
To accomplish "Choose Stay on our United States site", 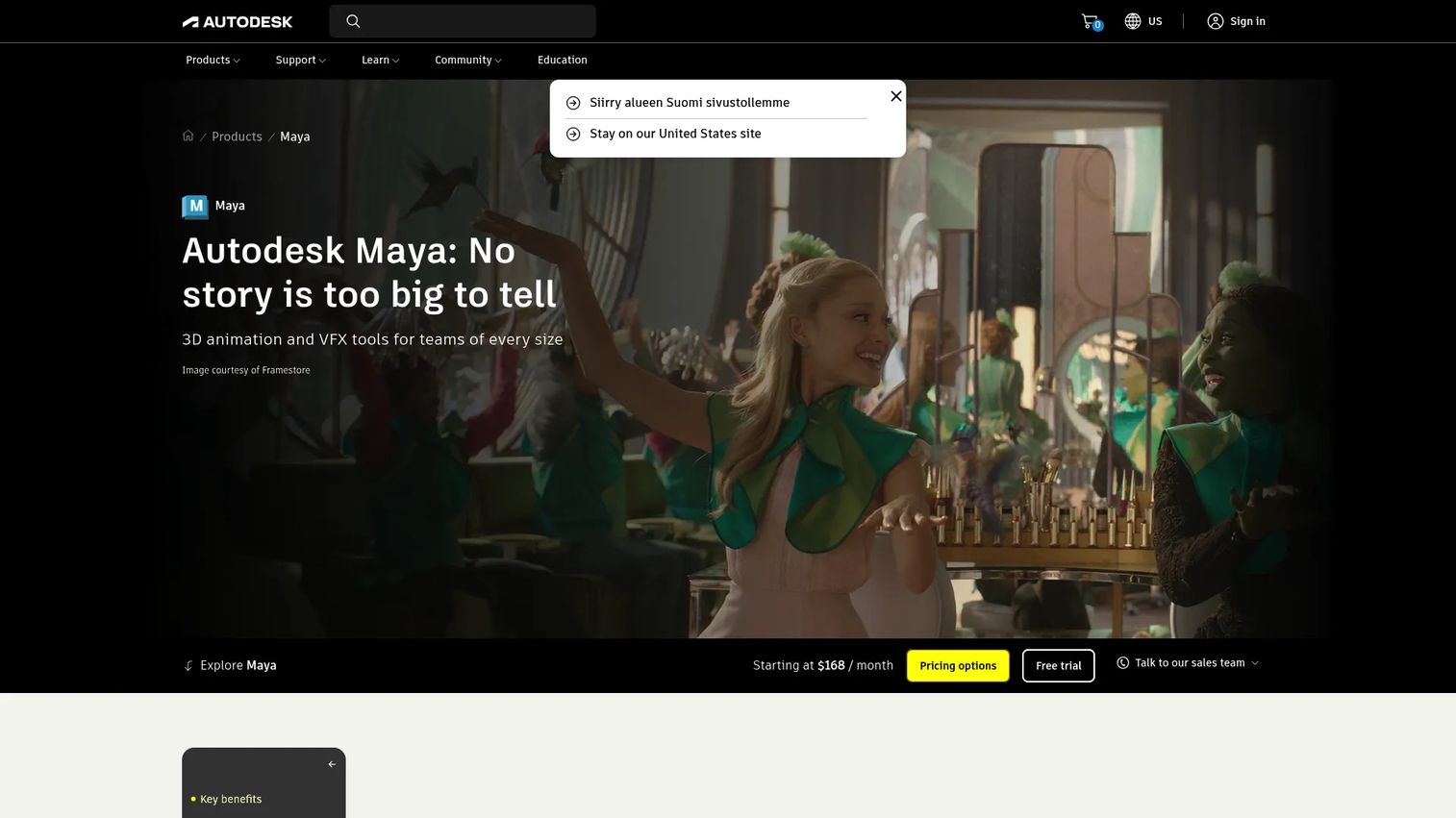I will coord(675,134).
